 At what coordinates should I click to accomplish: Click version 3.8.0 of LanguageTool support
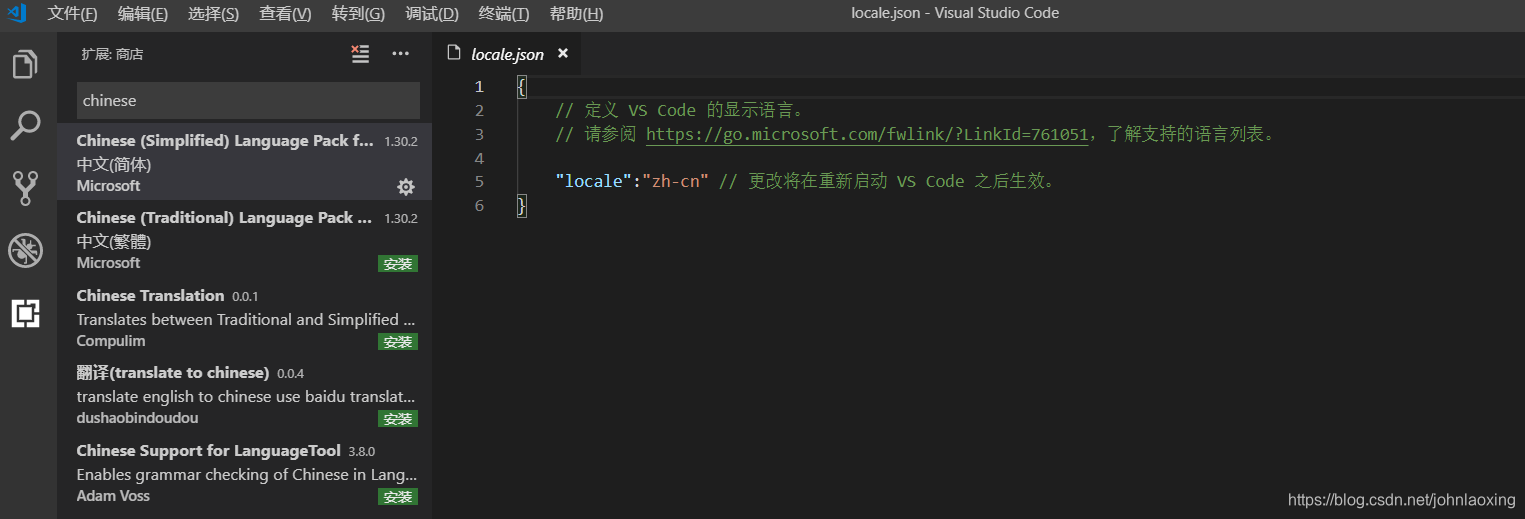(x=361, y=452)
